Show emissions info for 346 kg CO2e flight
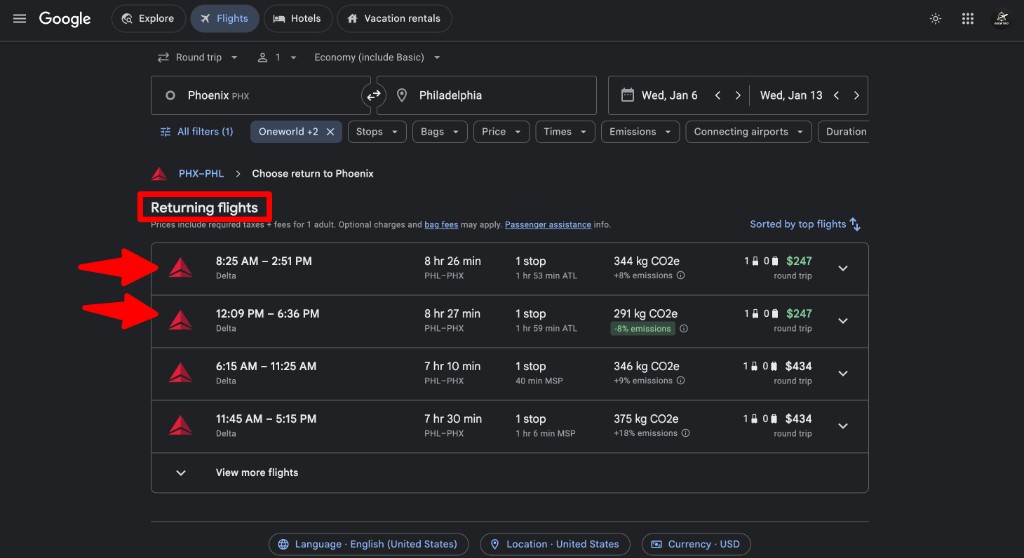 point(680,381)
